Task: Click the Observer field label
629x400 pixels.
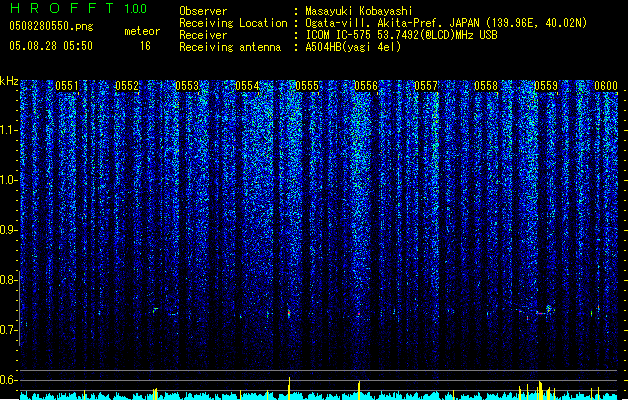Action: click(203, 11)
